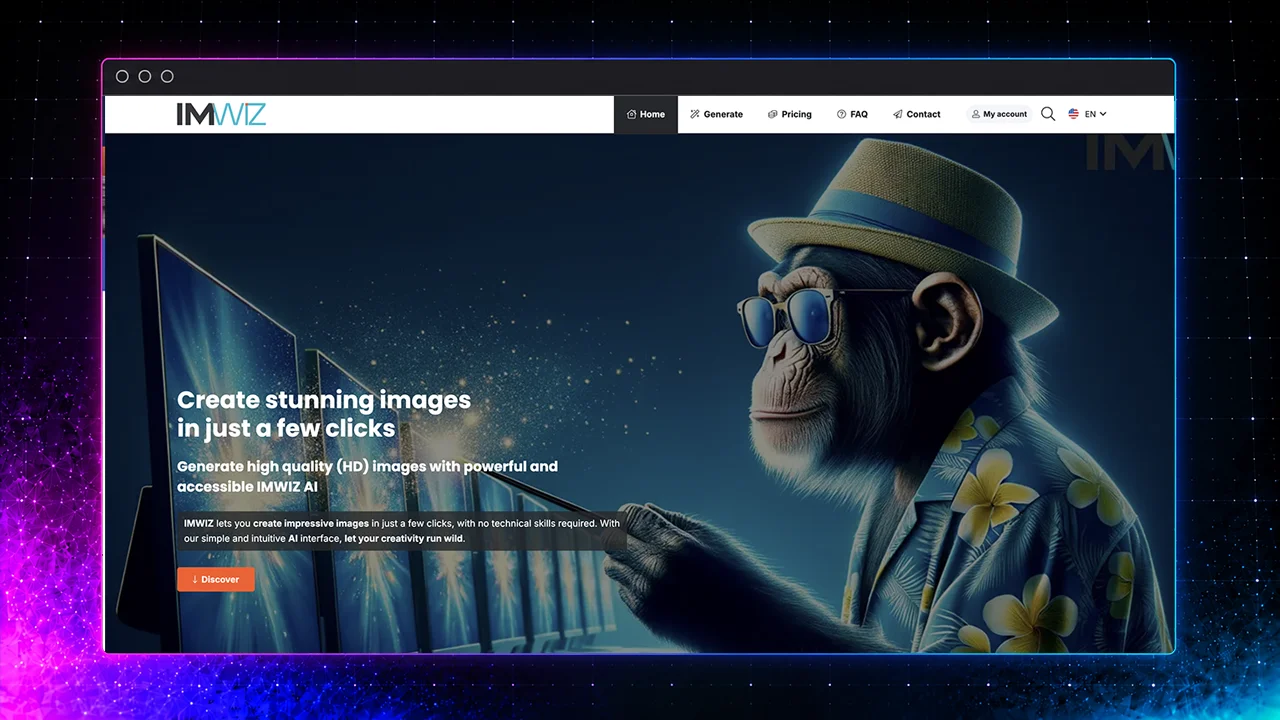This screenshot has height=720, width=1280.
Task: Click the orange Discover button
Action: pyautogui.click(x=216, y=580)
